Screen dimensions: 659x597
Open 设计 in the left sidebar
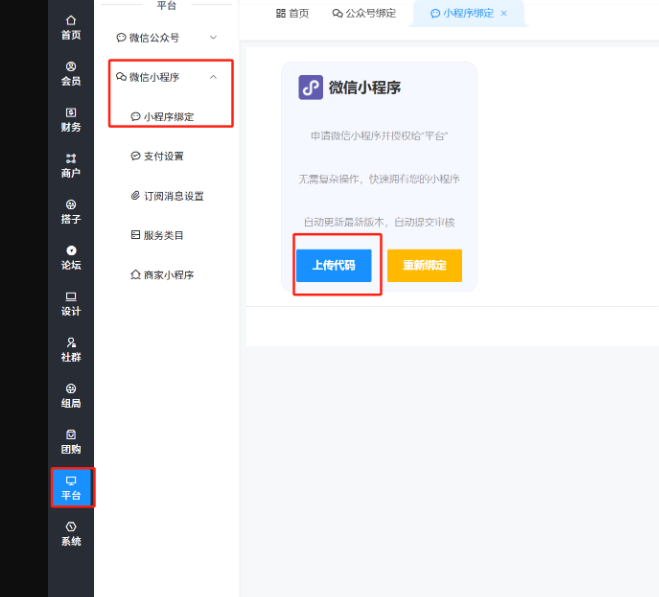pos(70,303)
